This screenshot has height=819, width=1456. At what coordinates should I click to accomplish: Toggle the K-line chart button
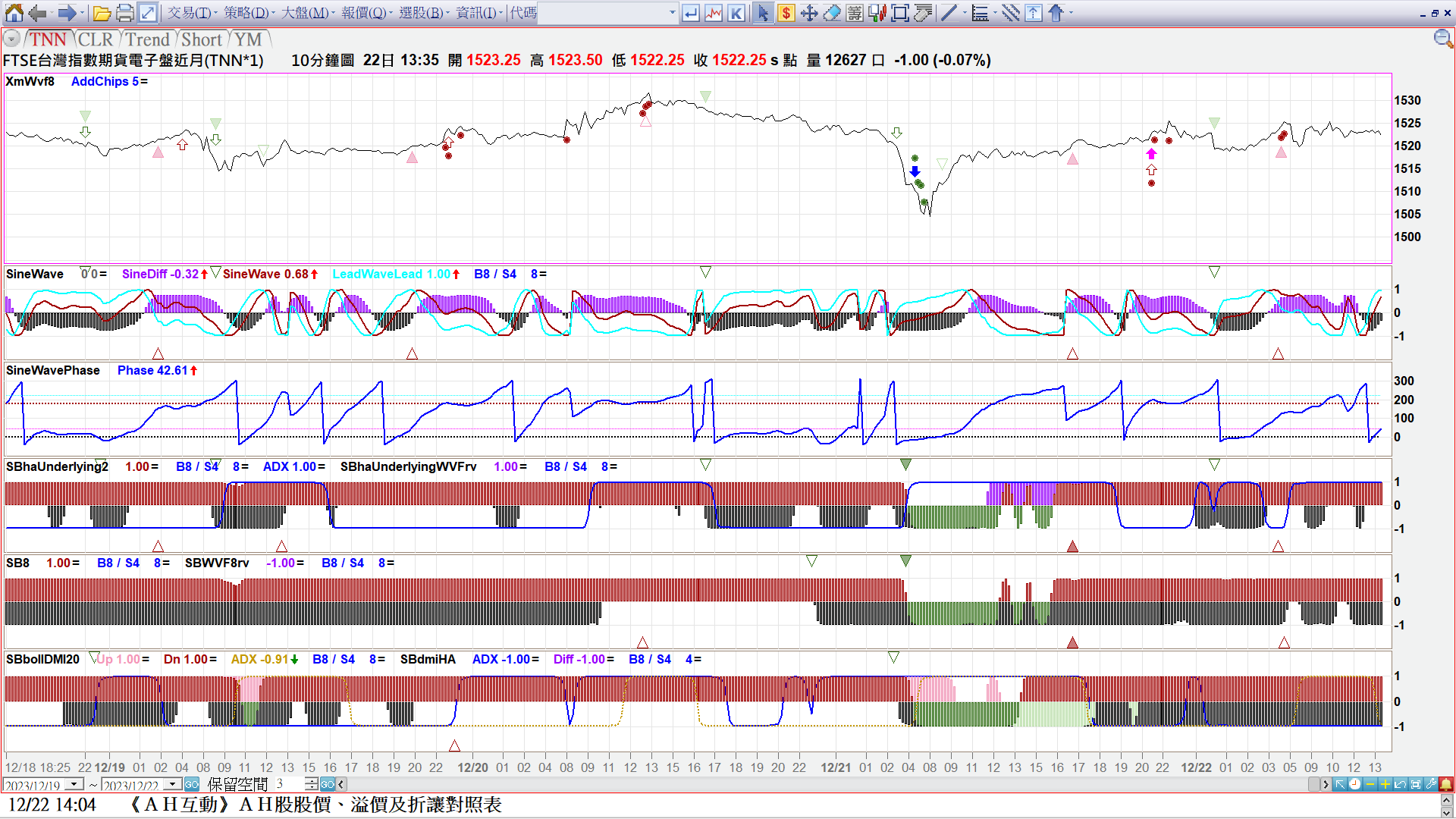point(736,13)
